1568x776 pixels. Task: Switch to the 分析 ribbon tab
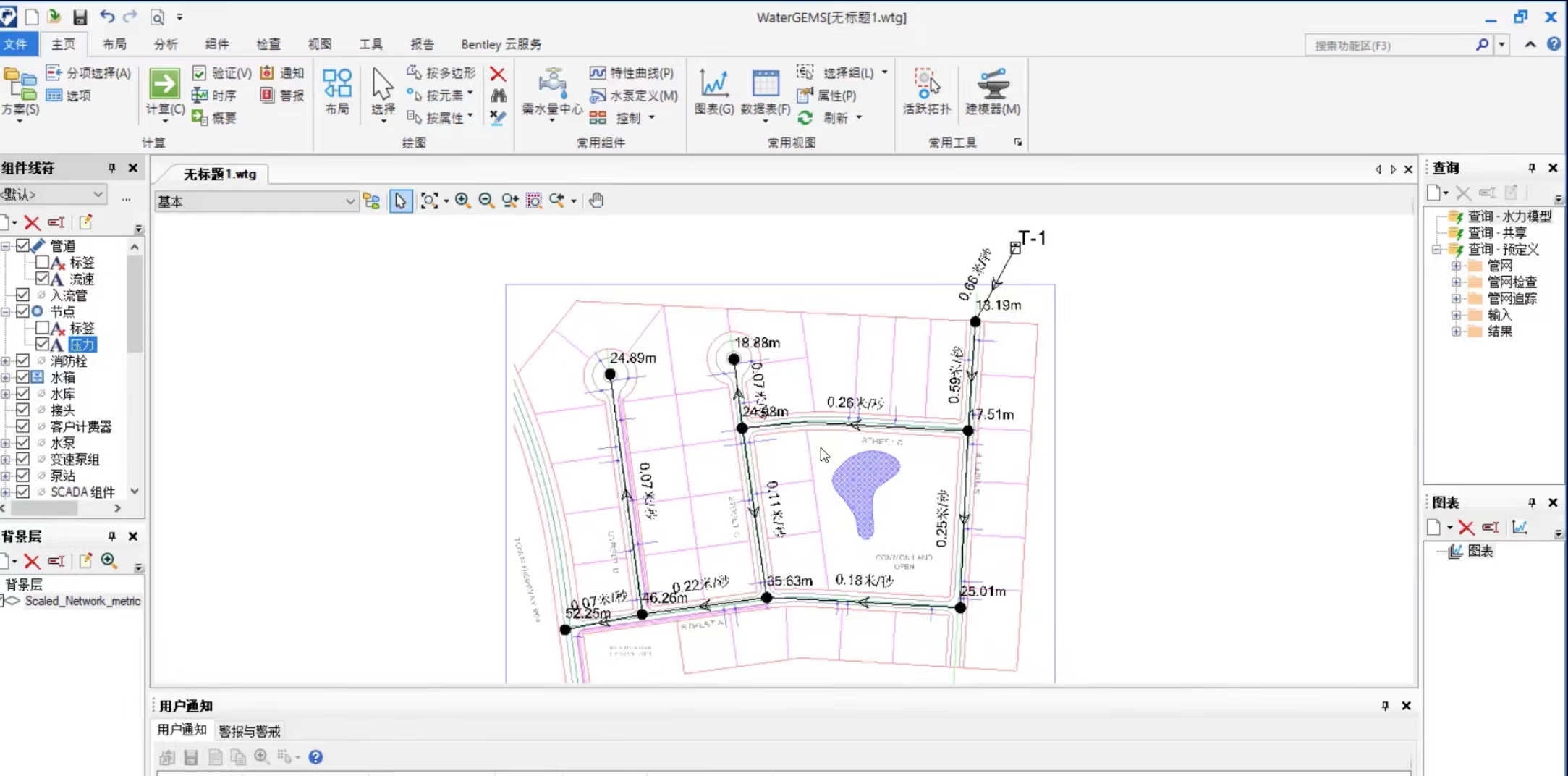point(166,44)
